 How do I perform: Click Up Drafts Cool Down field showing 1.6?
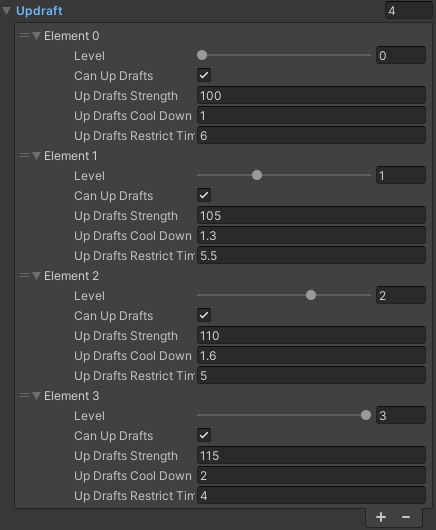(311, 355)
